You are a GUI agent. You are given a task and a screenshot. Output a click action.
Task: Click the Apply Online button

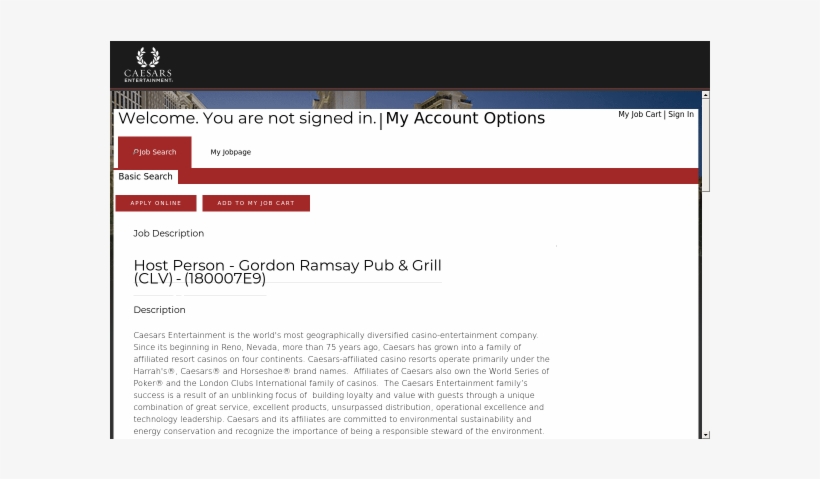(x=156, y=203)
